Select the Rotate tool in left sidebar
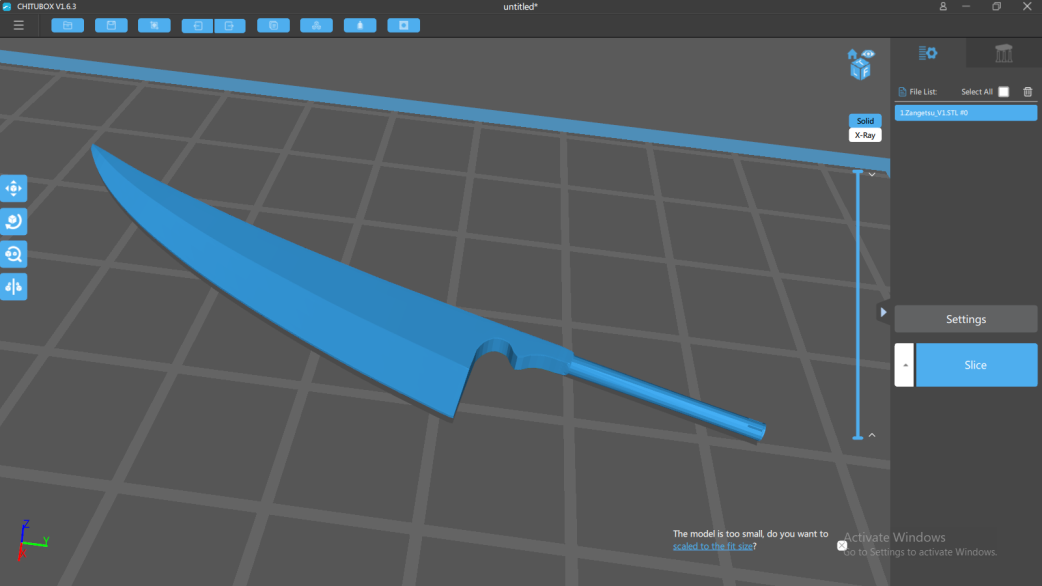The image size is (1042, 586). click(x=13, y=221)
